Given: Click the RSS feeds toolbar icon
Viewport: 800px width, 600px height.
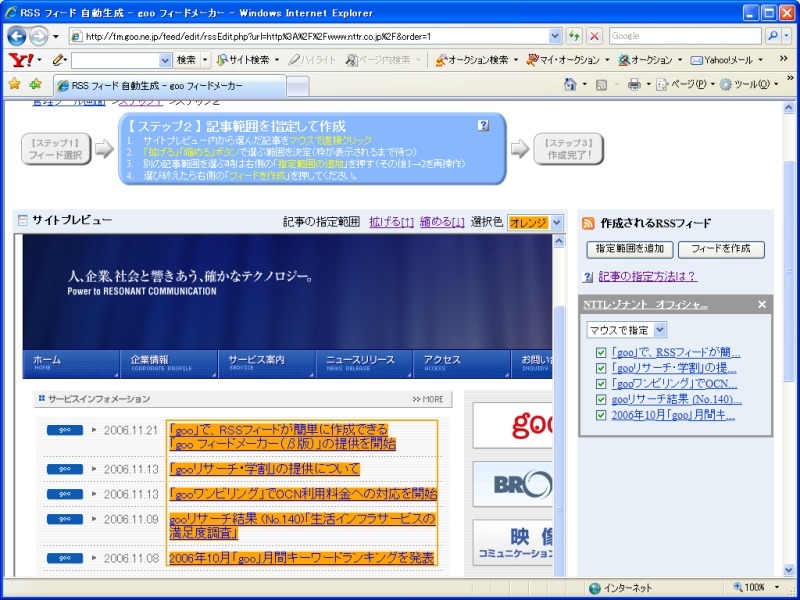Looking at the screenshot, I should (x=602, y=85).
